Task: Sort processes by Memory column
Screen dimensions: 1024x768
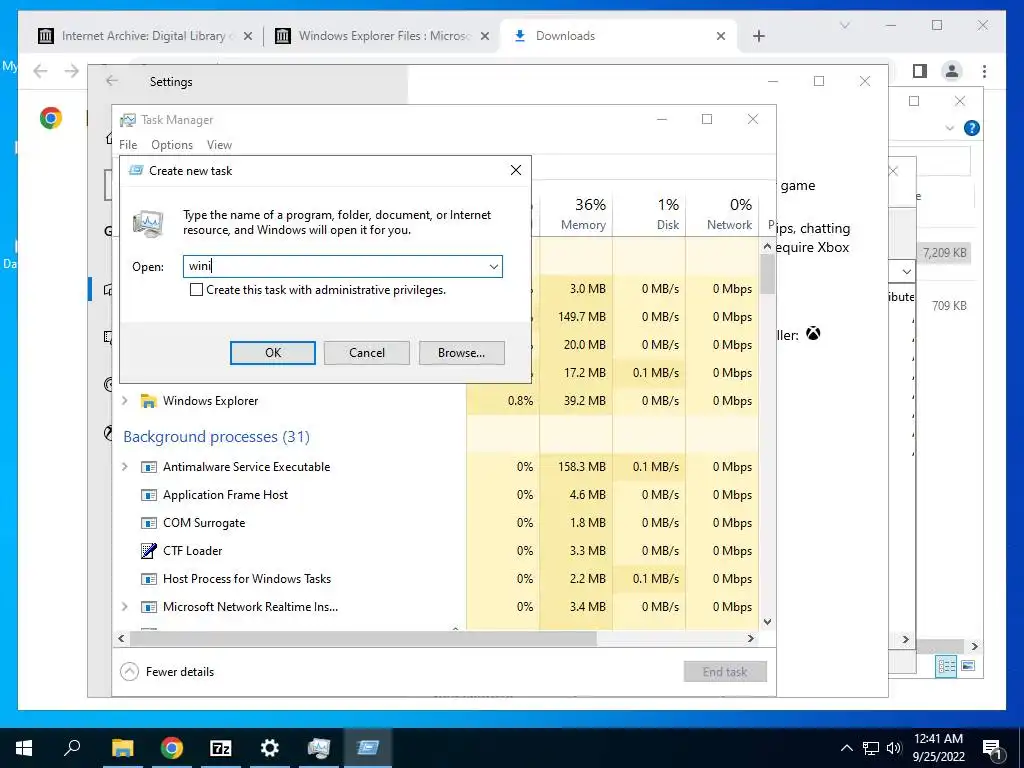Action: point(577,214)
